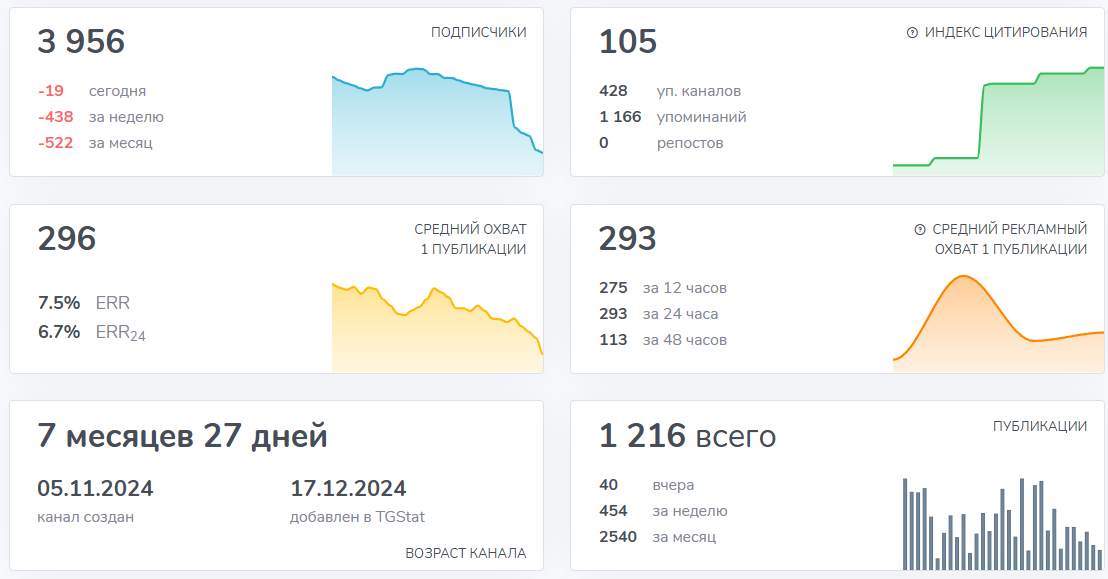Click the -19 today value

coord(51,91)
